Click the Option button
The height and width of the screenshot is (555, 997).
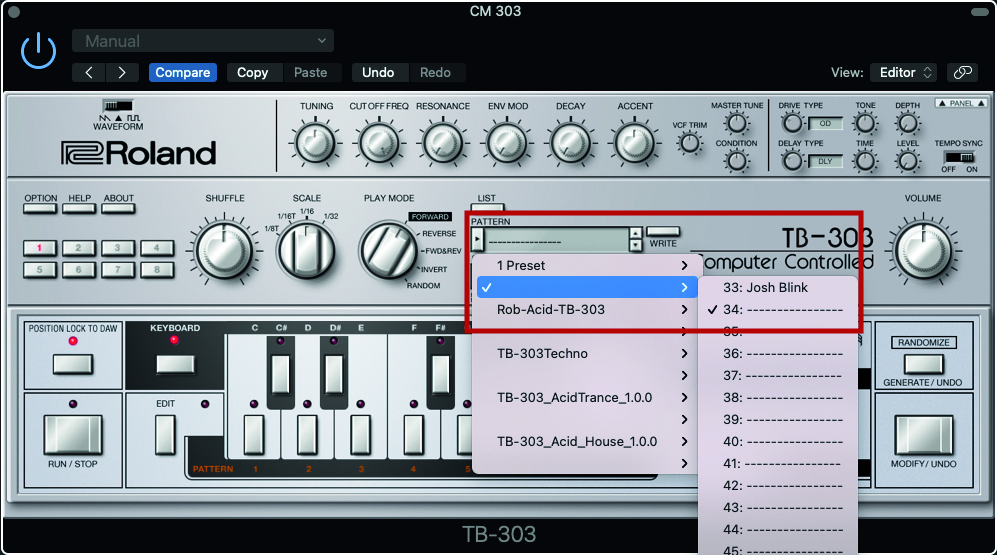[40, 209]
